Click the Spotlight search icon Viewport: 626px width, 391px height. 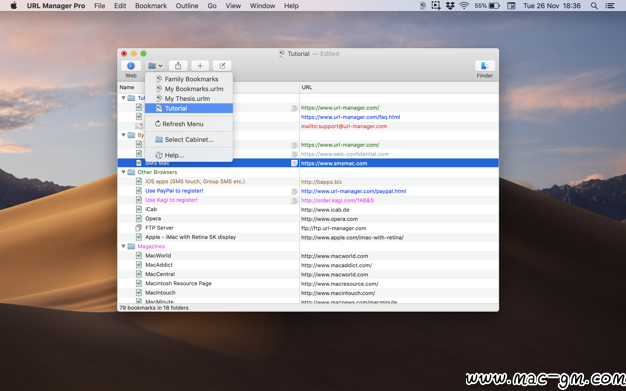[594, 6]
